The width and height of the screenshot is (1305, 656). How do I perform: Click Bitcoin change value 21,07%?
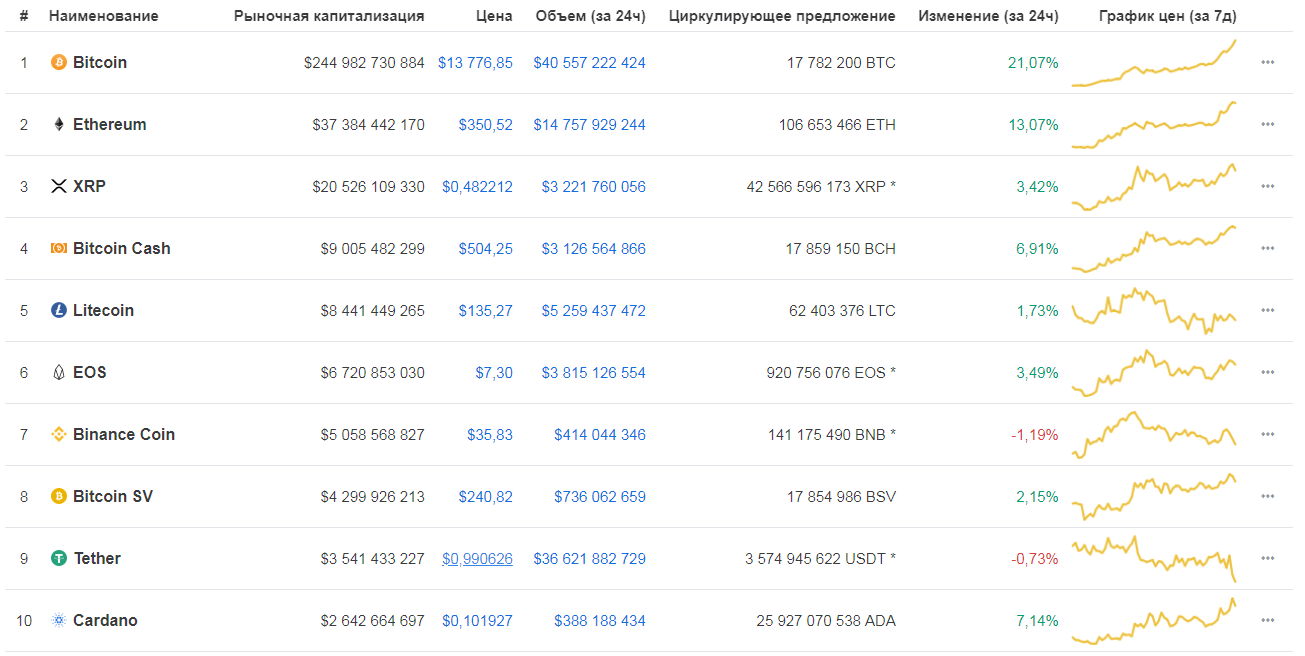coord(1033,62)
